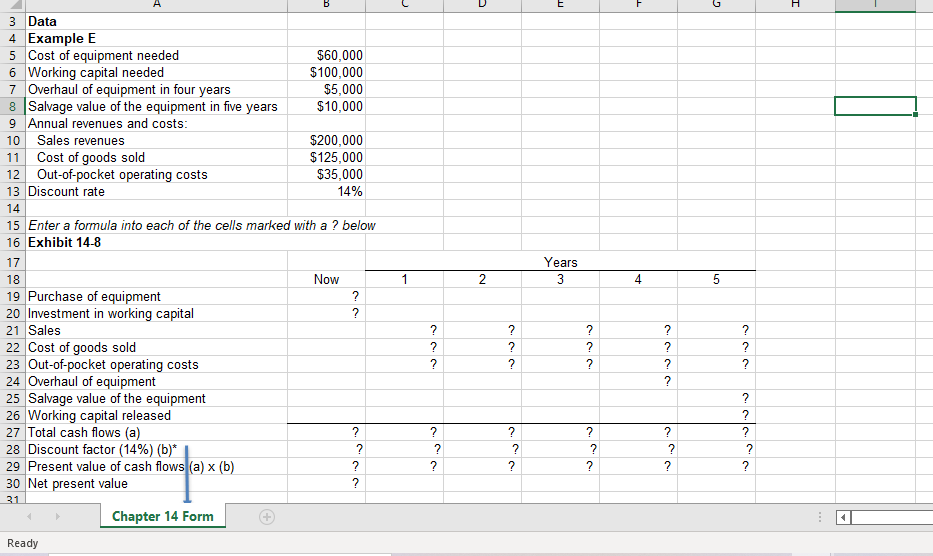Click the Year 1 heading cell

[405, 279]
